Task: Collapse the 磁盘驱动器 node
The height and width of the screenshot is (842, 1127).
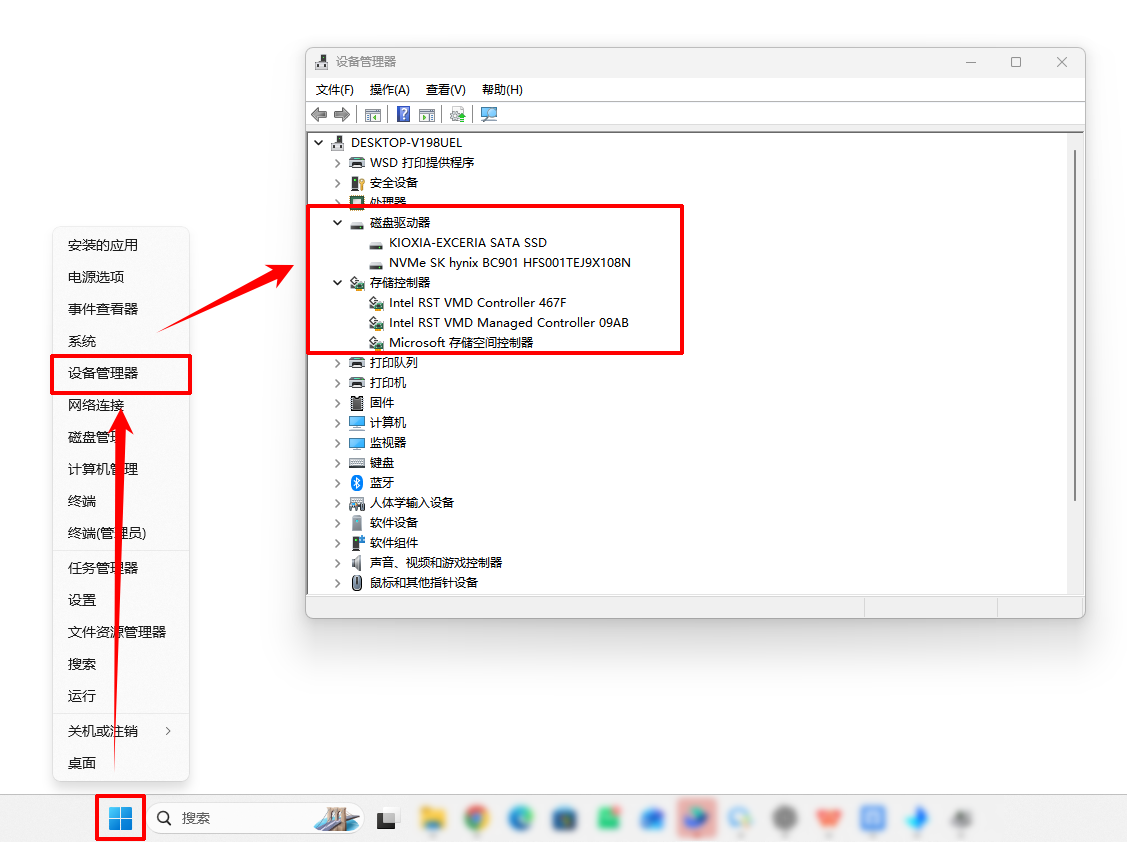Action: click(337, 223)
